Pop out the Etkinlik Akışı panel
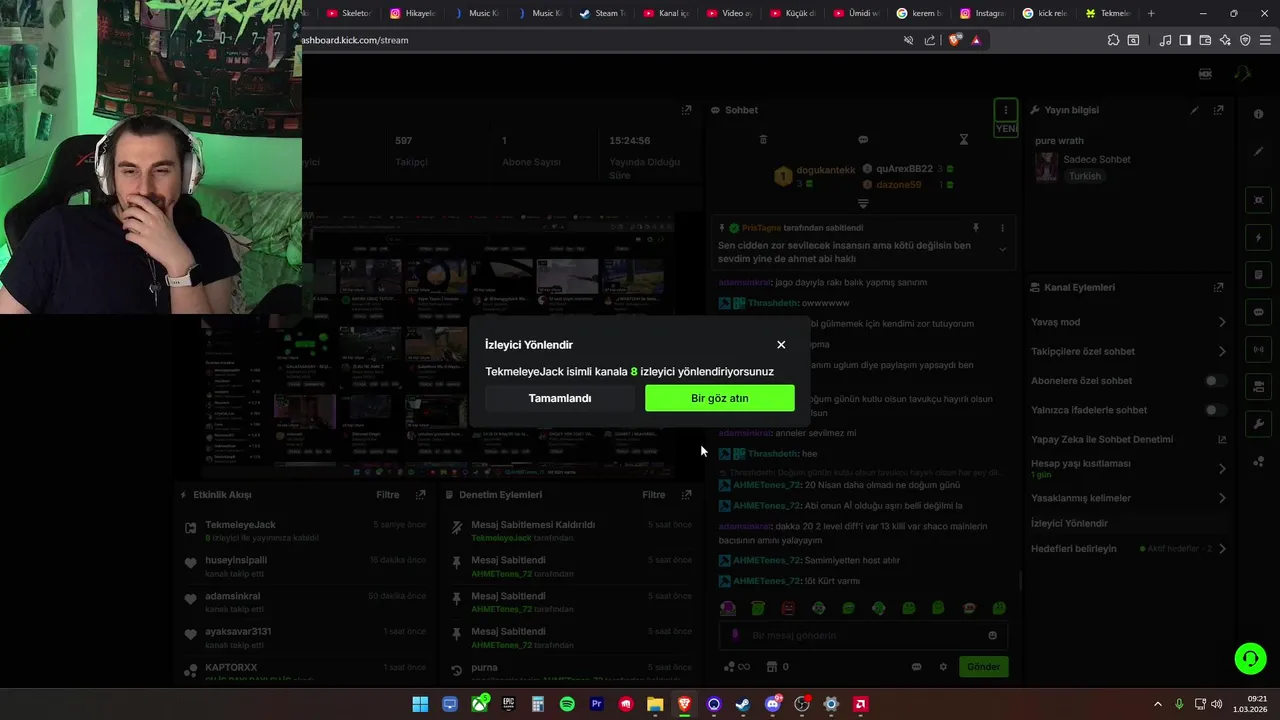The width and height of the screenshot is (1280, 720). pyautogui.click(x=420, y=495)
